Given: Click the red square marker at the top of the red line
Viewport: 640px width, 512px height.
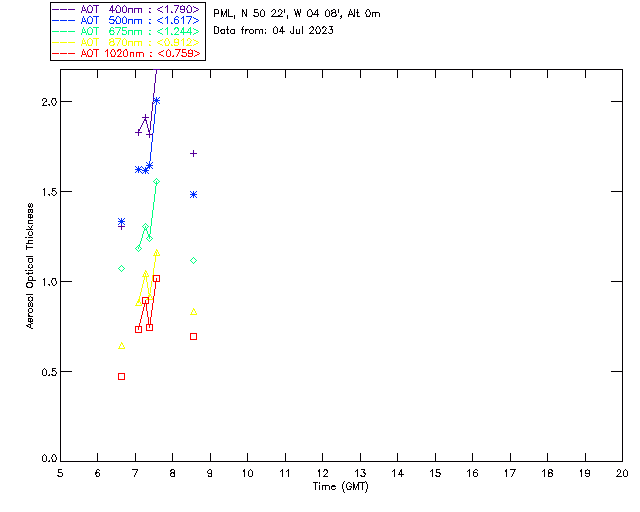Looking at the screenshot, I should pyautogui.click(x=156, y=278).
